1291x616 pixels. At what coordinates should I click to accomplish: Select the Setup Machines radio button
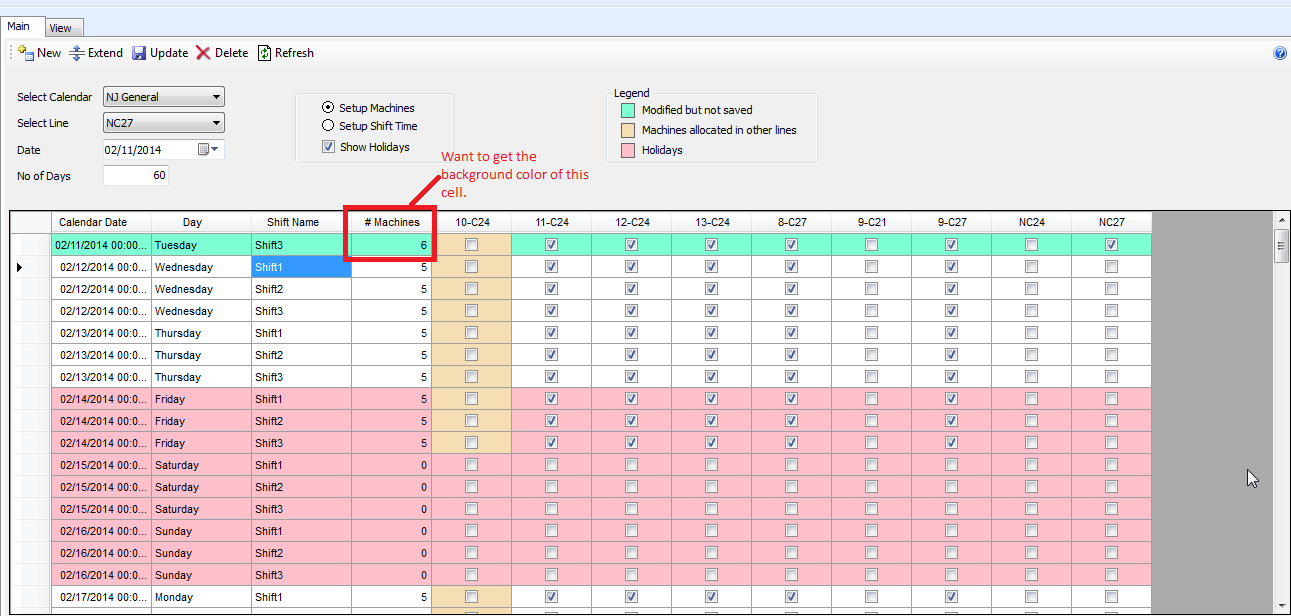[x=328, y=108]
